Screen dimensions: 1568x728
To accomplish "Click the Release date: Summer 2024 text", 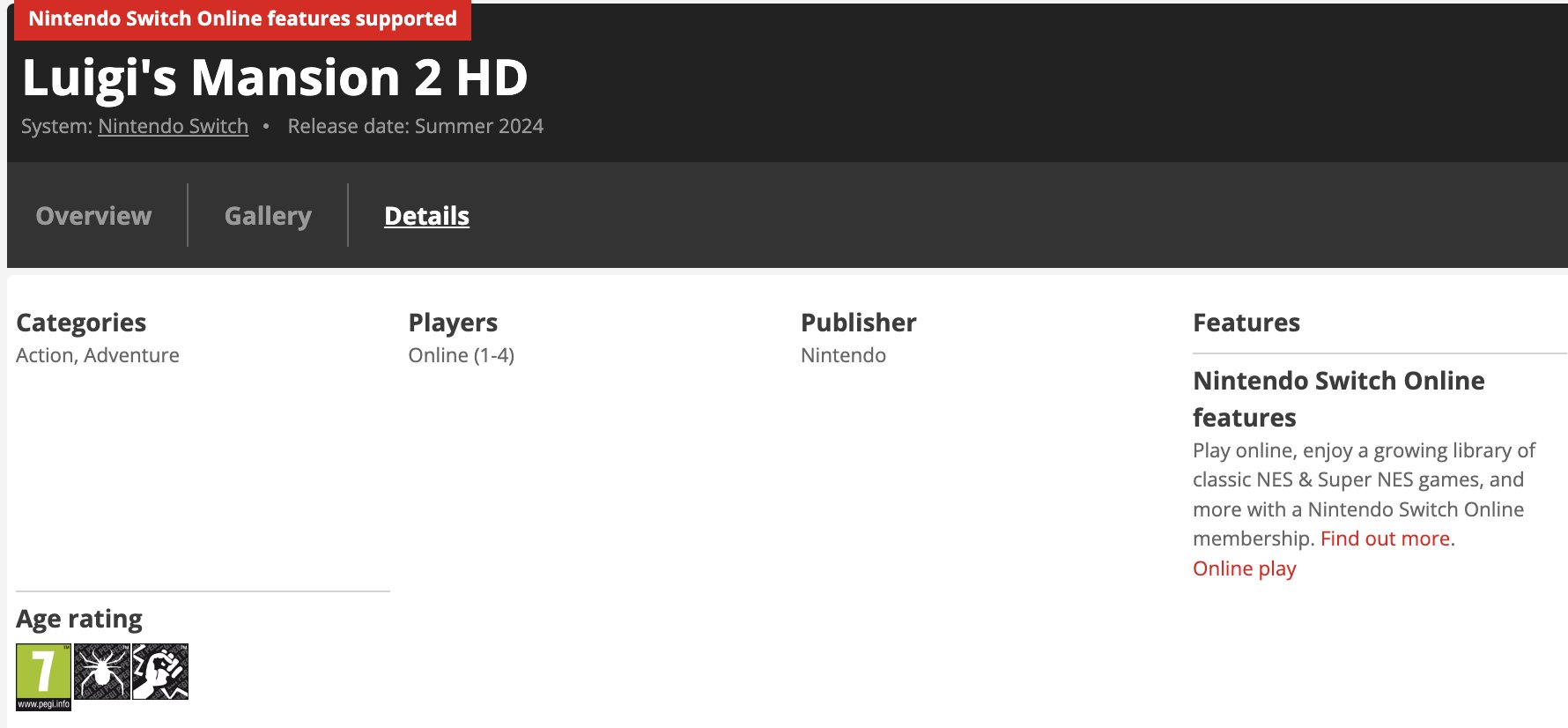I will point(415,126).
